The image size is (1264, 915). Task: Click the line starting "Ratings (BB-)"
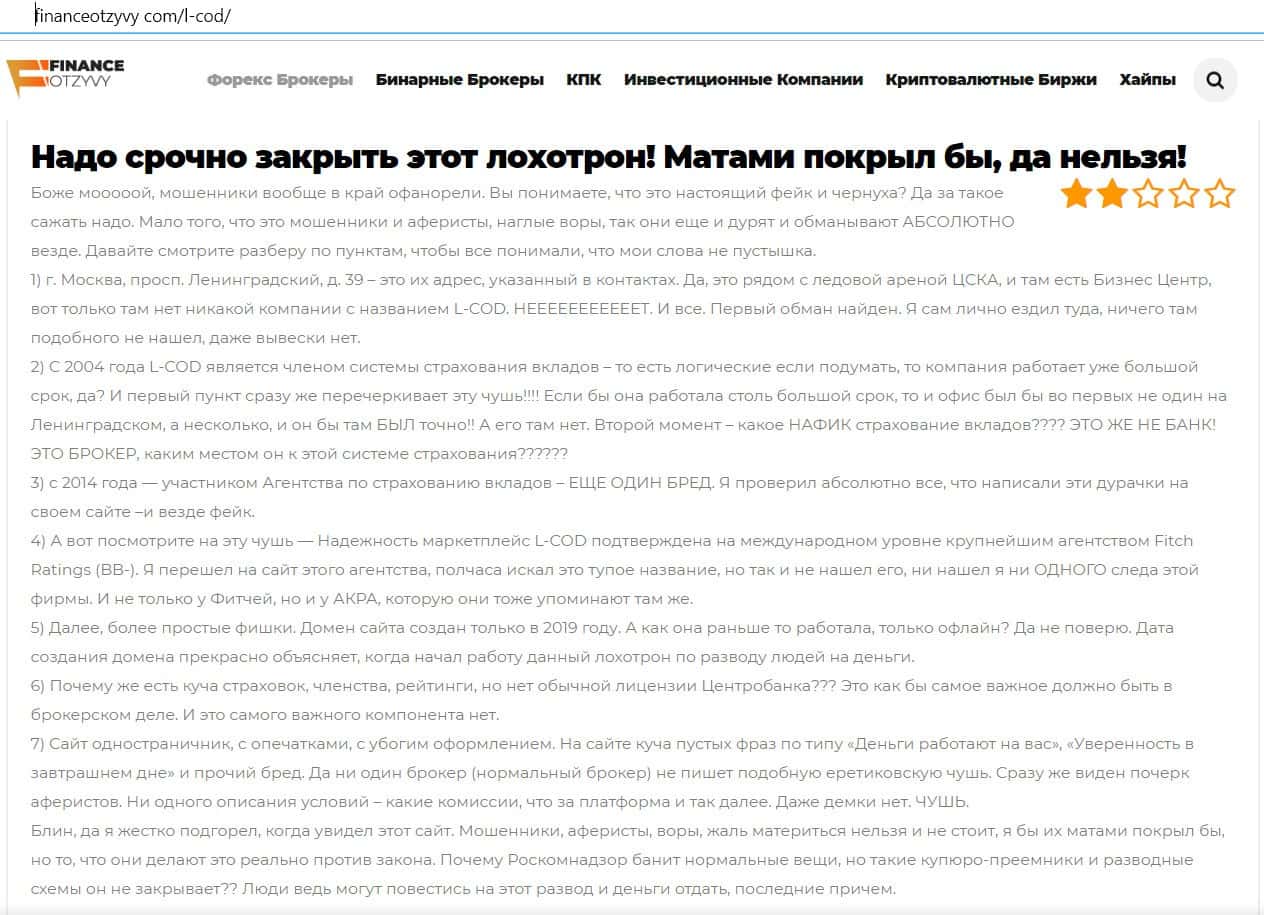pos(615,570)
